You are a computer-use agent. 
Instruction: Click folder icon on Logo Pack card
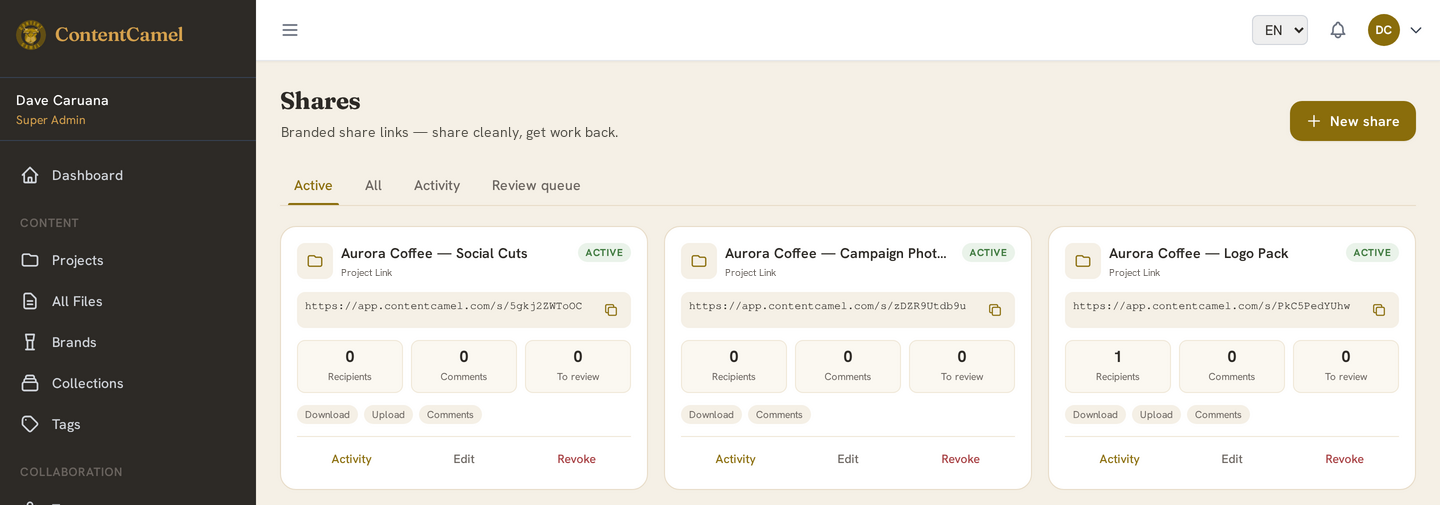click(1083, 261)
